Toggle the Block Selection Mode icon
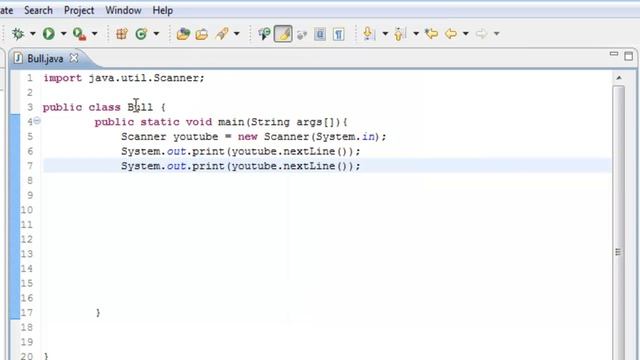Image resolution: width=640 pixels, height=360 pixels. point(320,34)
